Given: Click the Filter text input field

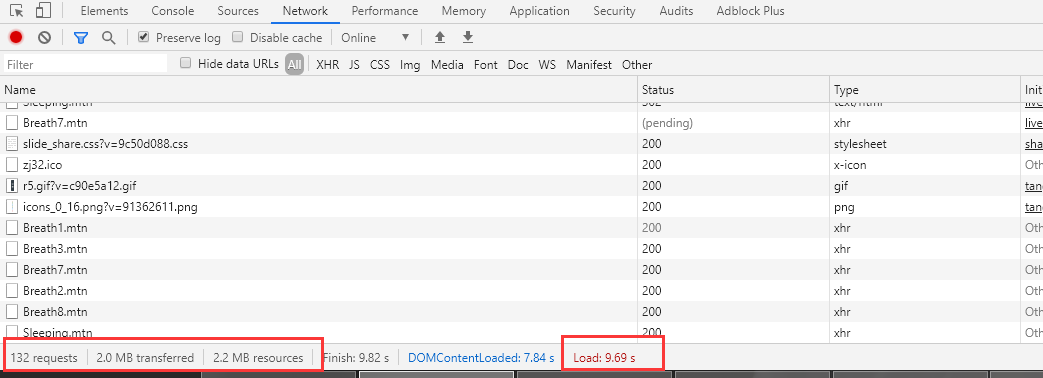Looking at the screenshot, I should tap(85, 64).
